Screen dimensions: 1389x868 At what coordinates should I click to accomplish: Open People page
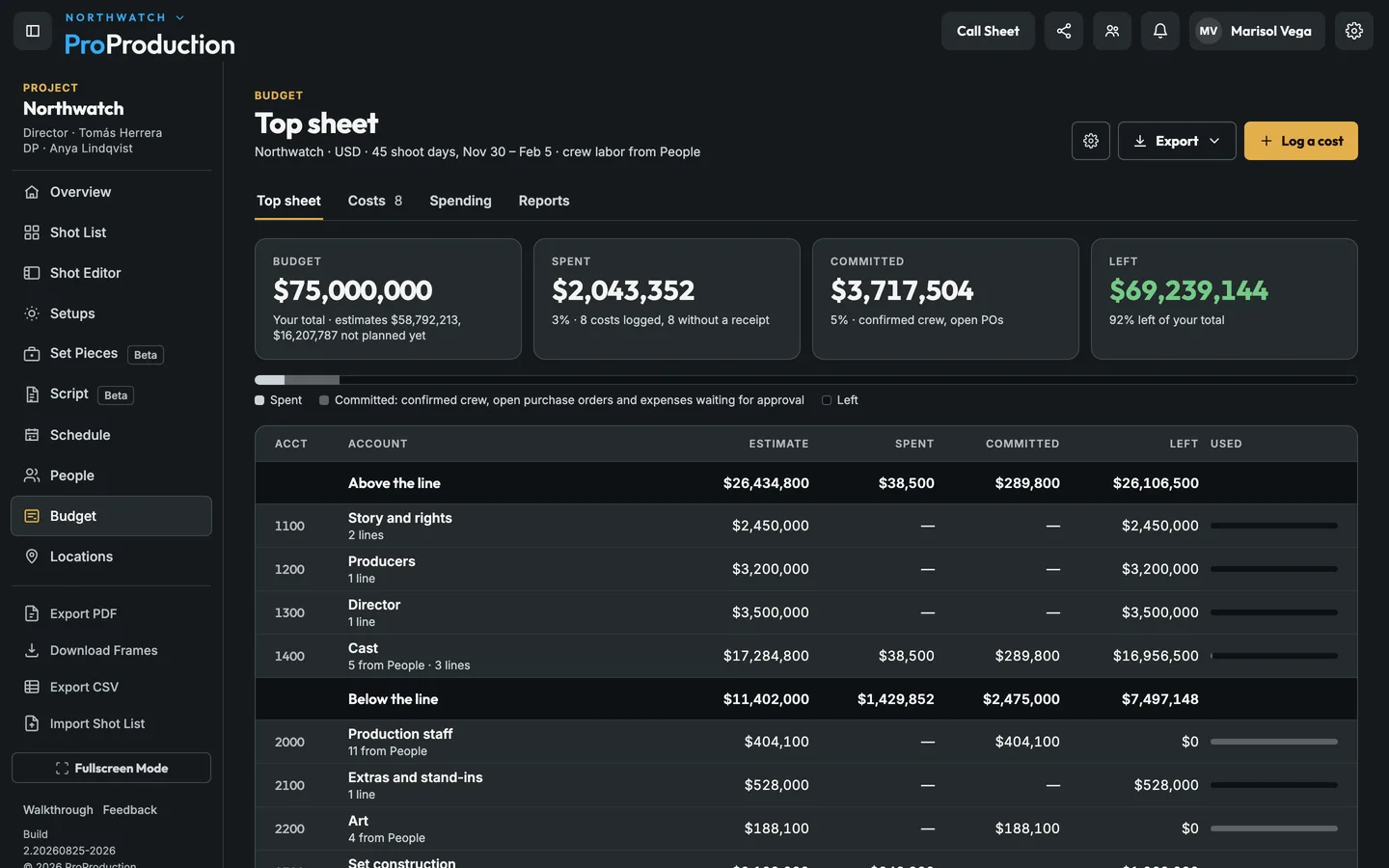(111, 475)
